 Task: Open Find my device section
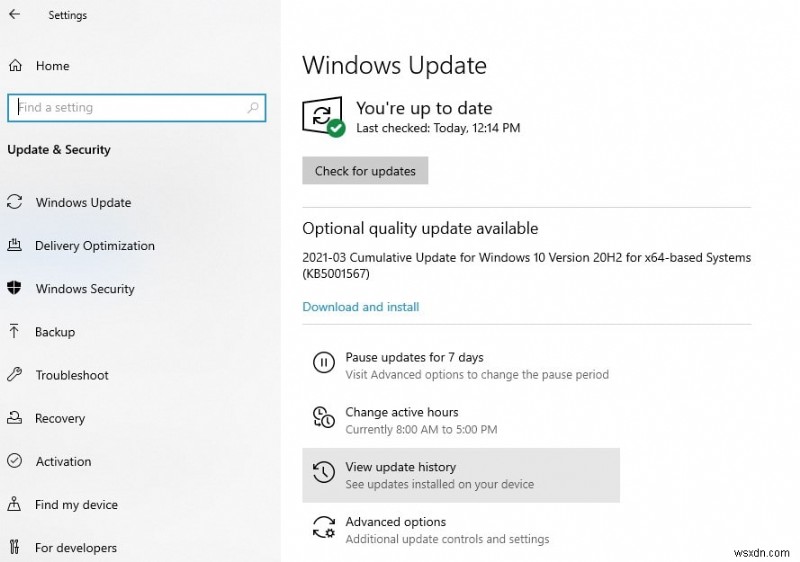click(x=77, y=504)
